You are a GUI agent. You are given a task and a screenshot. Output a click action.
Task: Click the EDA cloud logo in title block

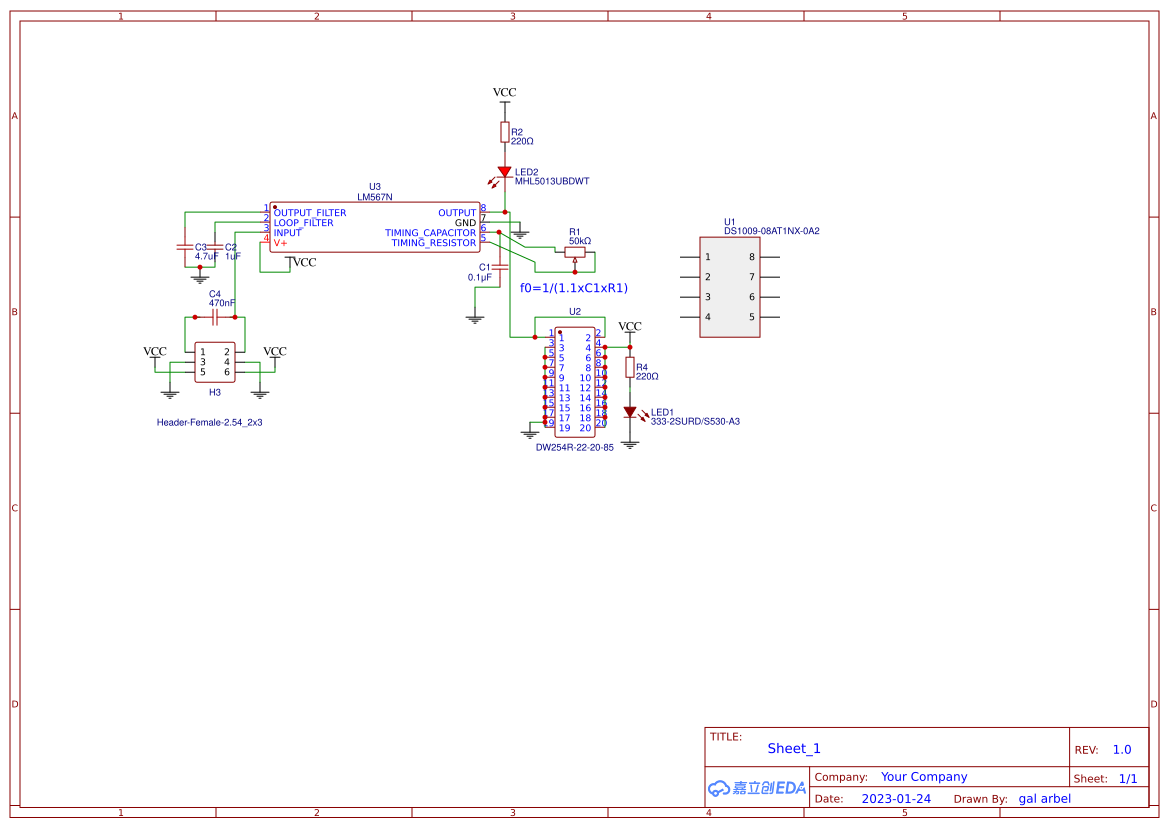pos(757,788)
